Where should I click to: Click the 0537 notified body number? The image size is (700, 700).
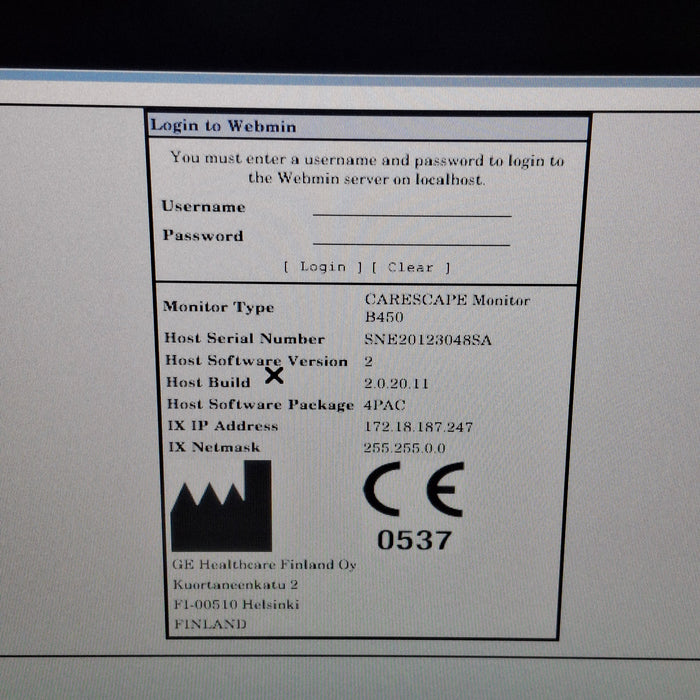(414, 540)
